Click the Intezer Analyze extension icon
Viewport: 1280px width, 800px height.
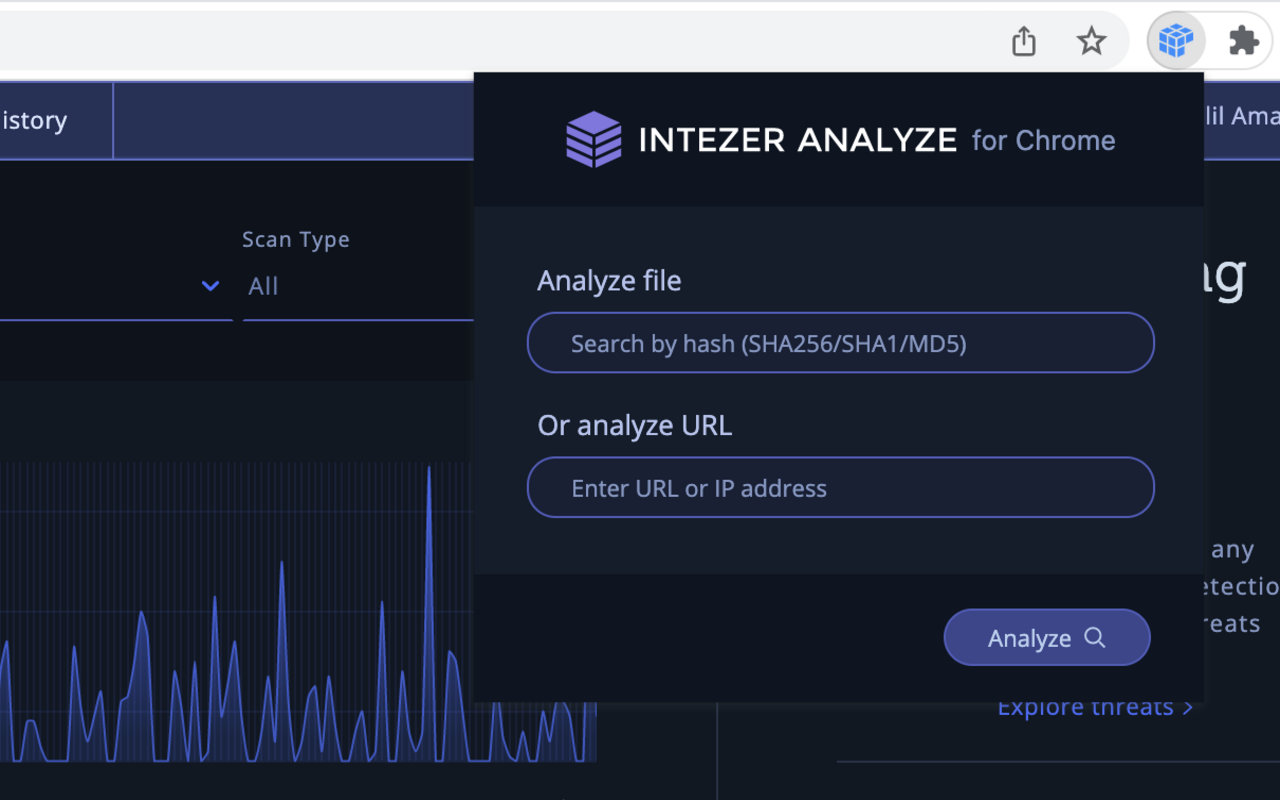pos(1176,41)
